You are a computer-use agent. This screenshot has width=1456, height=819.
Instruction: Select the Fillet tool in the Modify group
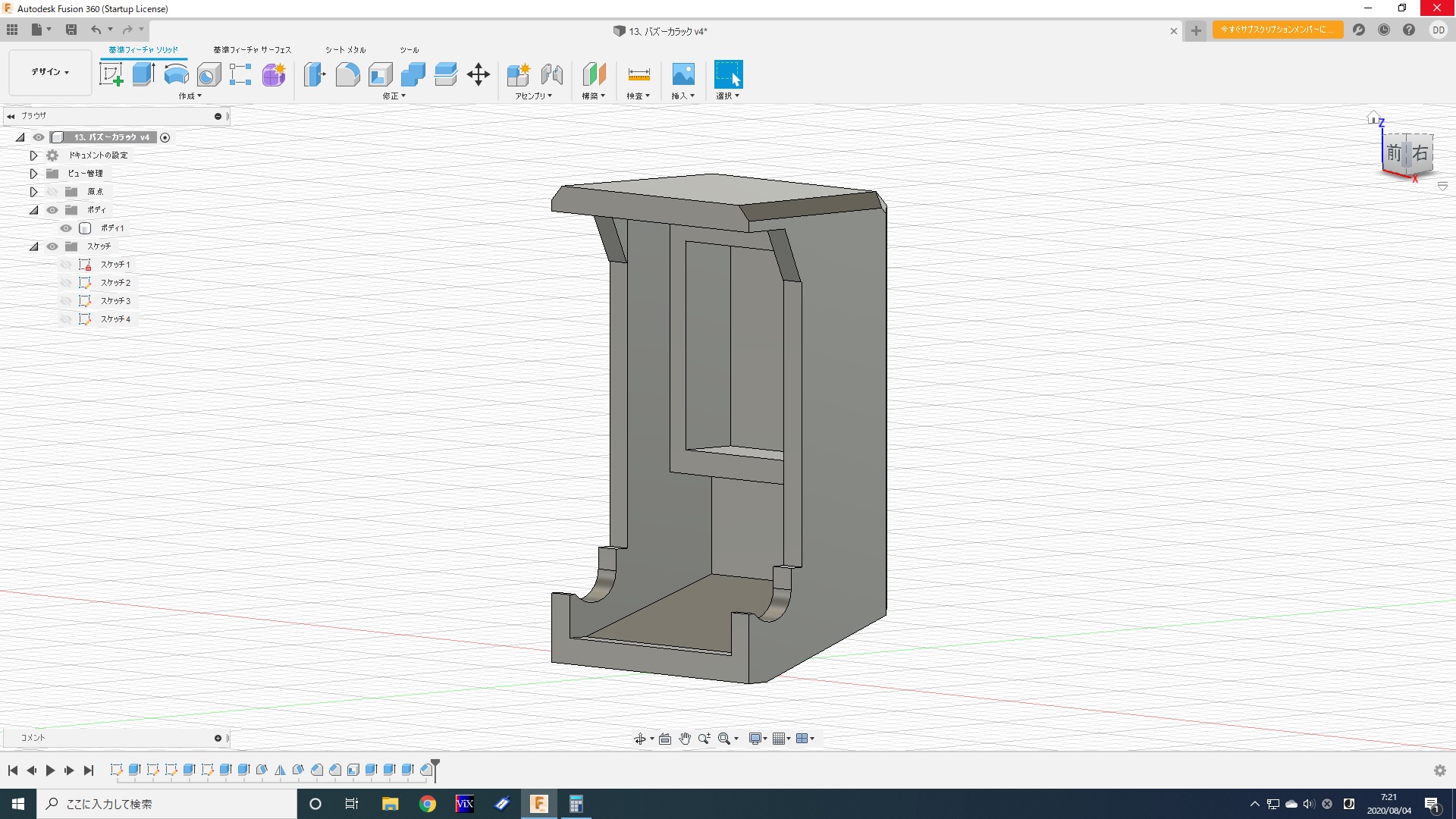347,74
